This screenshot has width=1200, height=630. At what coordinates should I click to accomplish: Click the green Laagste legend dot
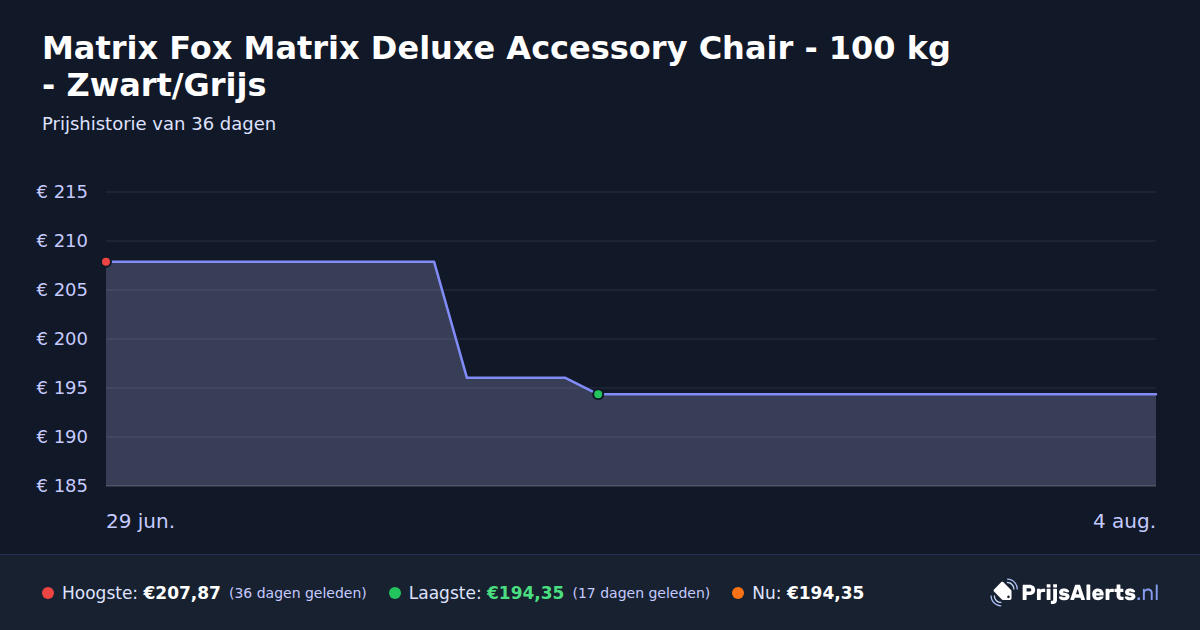coord(395,593)
